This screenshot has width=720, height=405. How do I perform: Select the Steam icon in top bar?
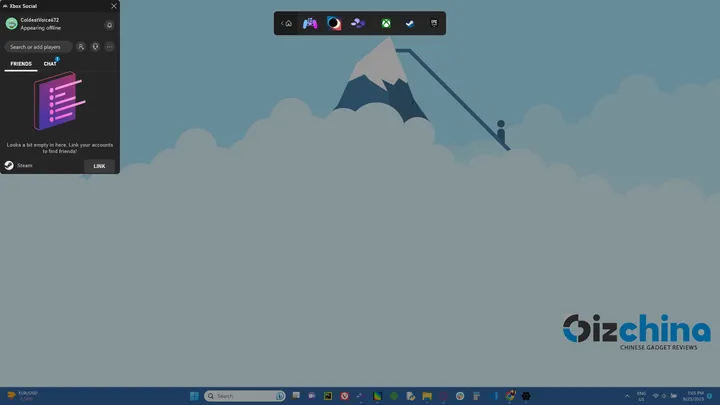tap(409, 23)
